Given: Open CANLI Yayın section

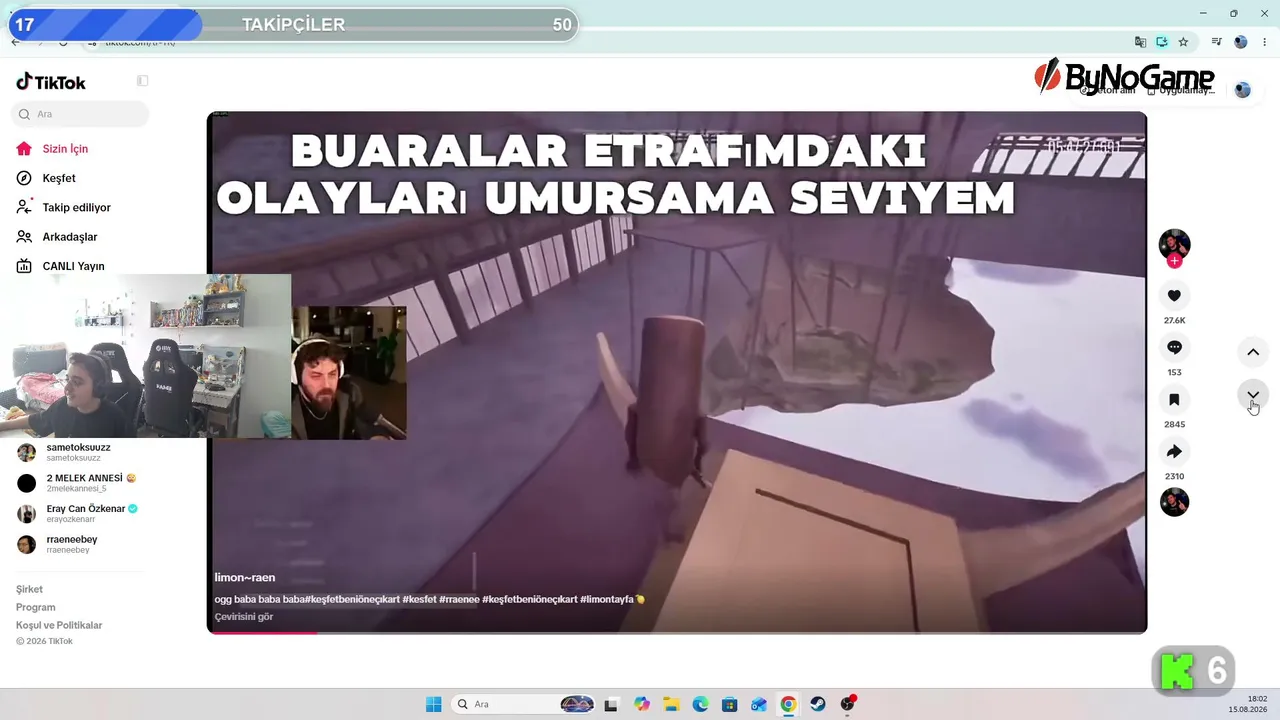Looking at the screenshot, I should coord(73,266).
